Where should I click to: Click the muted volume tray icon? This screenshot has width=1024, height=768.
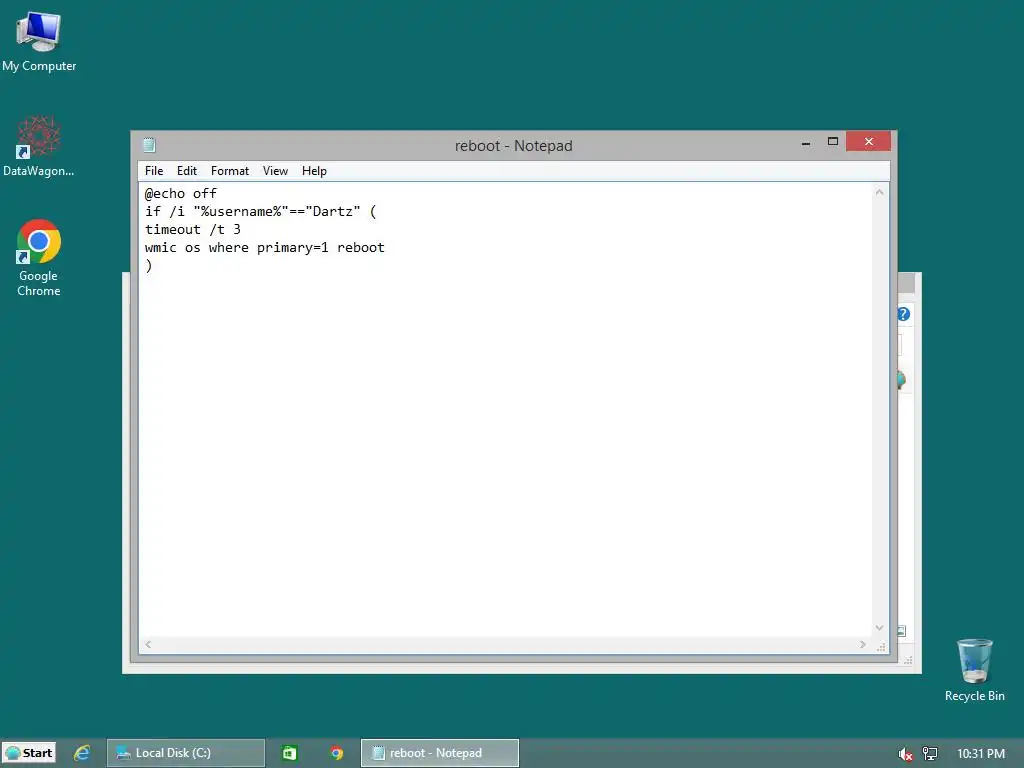click(x=905, y=754)
